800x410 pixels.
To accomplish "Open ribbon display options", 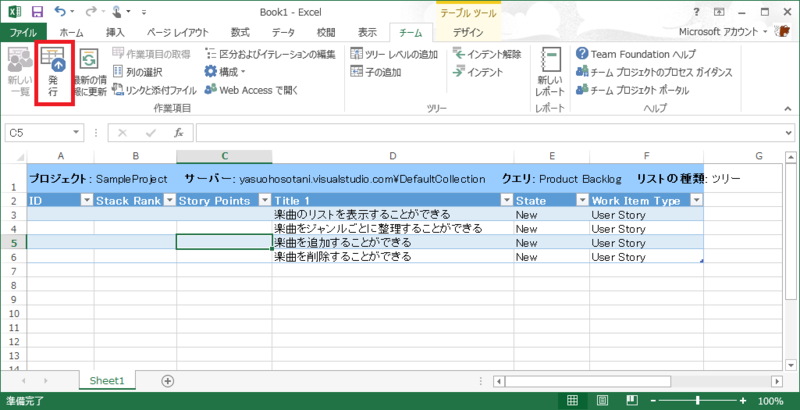I will click(719, 12).
